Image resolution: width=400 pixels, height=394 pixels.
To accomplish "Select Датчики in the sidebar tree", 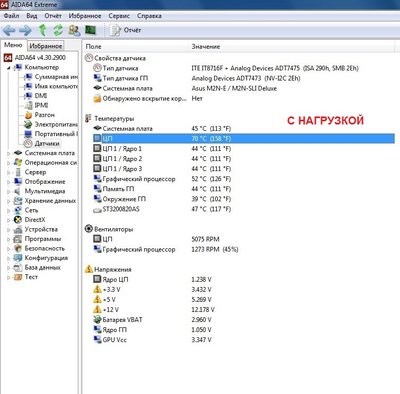I will click(47, 143).
